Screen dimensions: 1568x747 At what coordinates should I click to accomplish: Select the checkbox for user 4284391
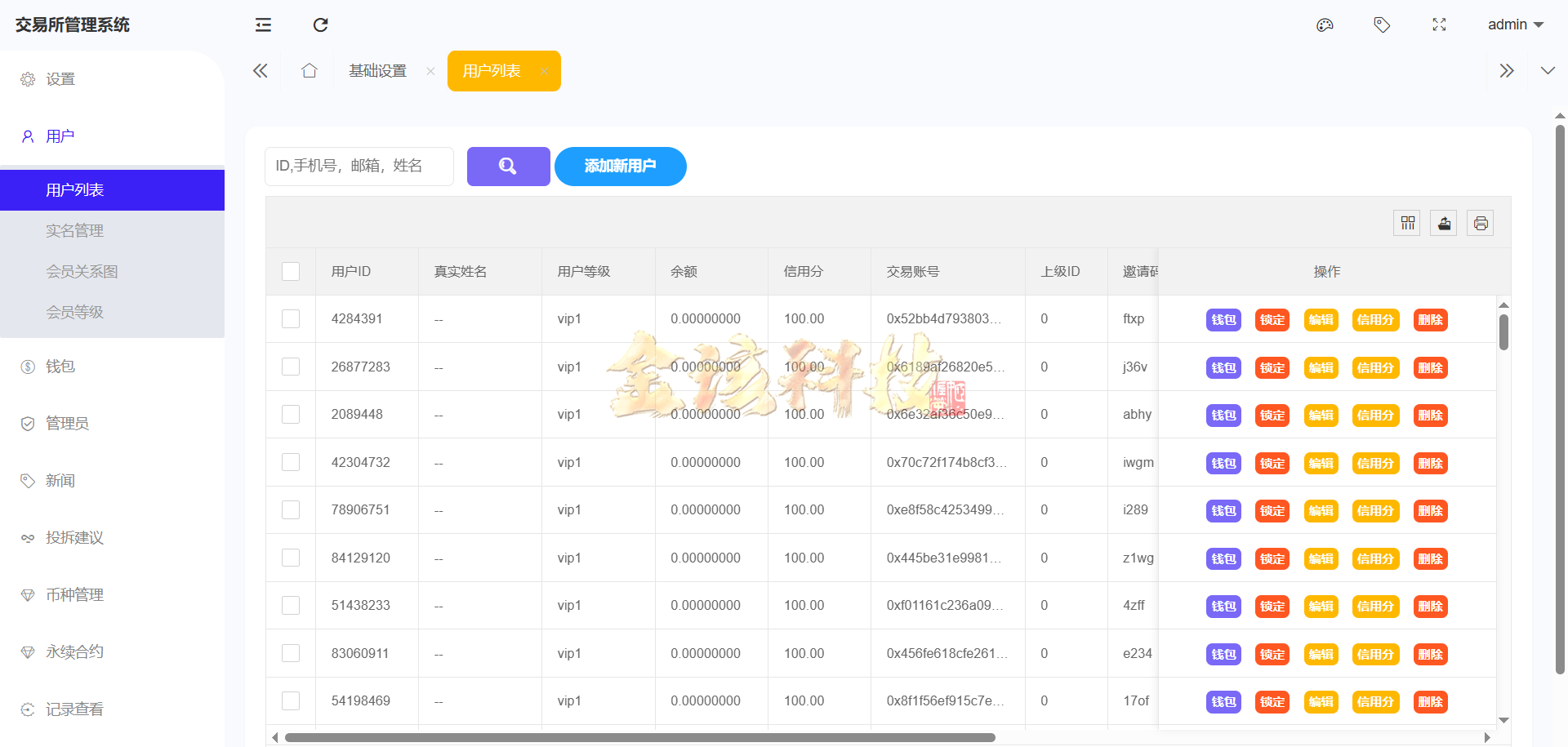pyautogui.click(x=290, y=318)
